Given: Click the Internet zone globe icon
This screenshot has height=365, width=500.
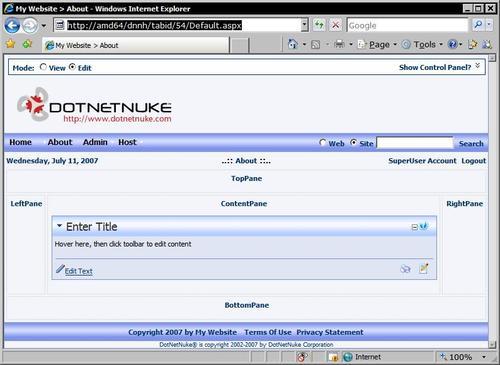Looking at the screenshot, I should [348, 357].
